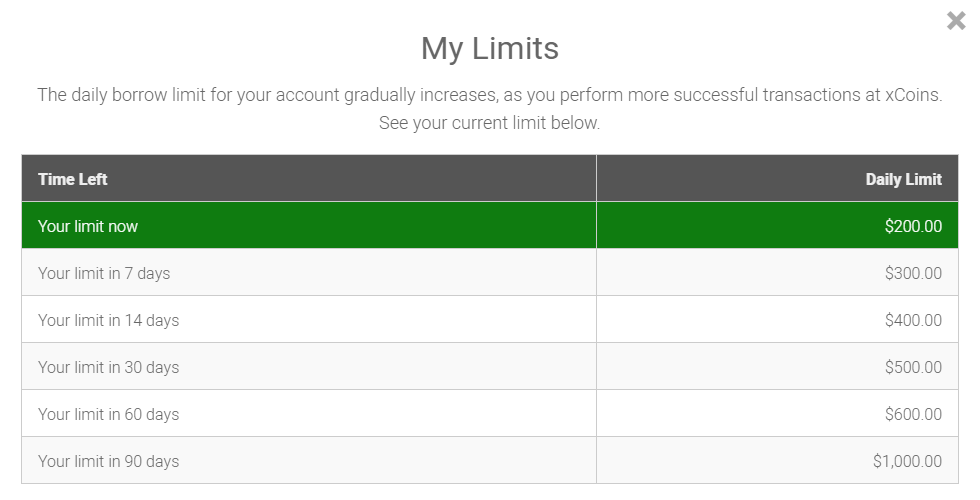This screenshot has width=980, height=500.
Task: Select the Your limit in 7 days row
Action: [x=489, y=272]
